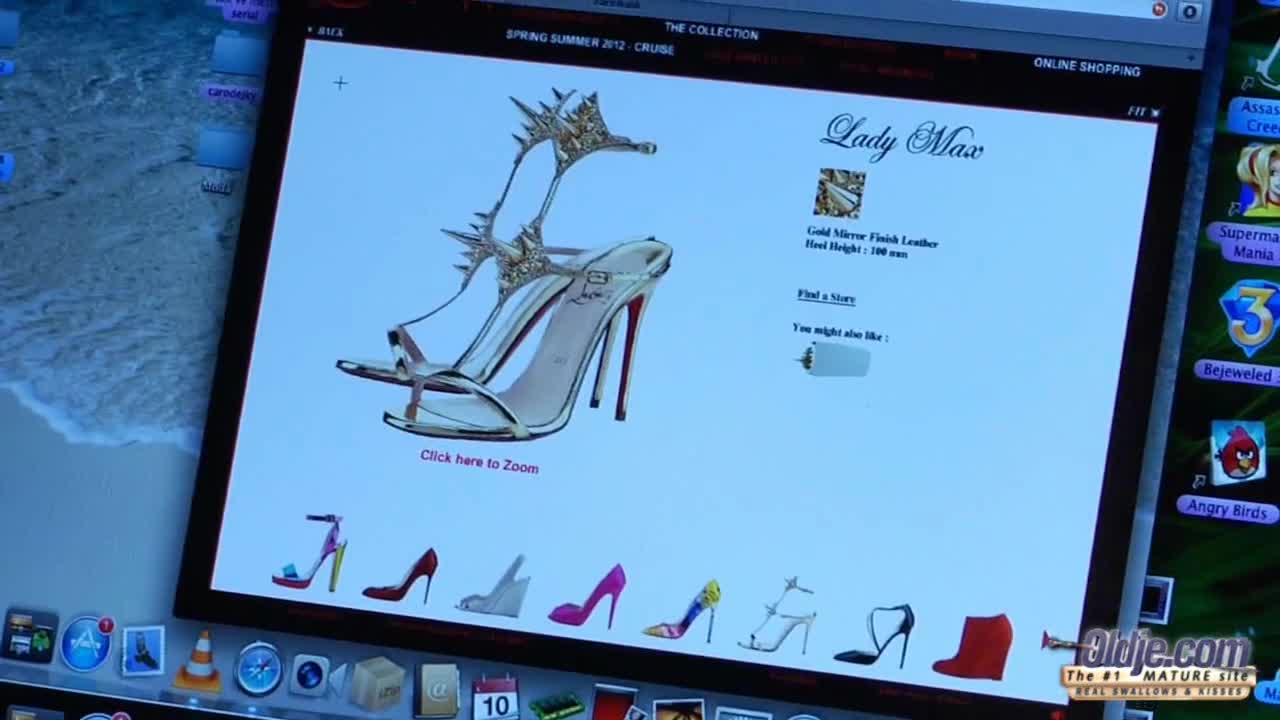Open the Address Book dock icon
1280x720 pixels.
pyautogui.click(x=437, y=689)
